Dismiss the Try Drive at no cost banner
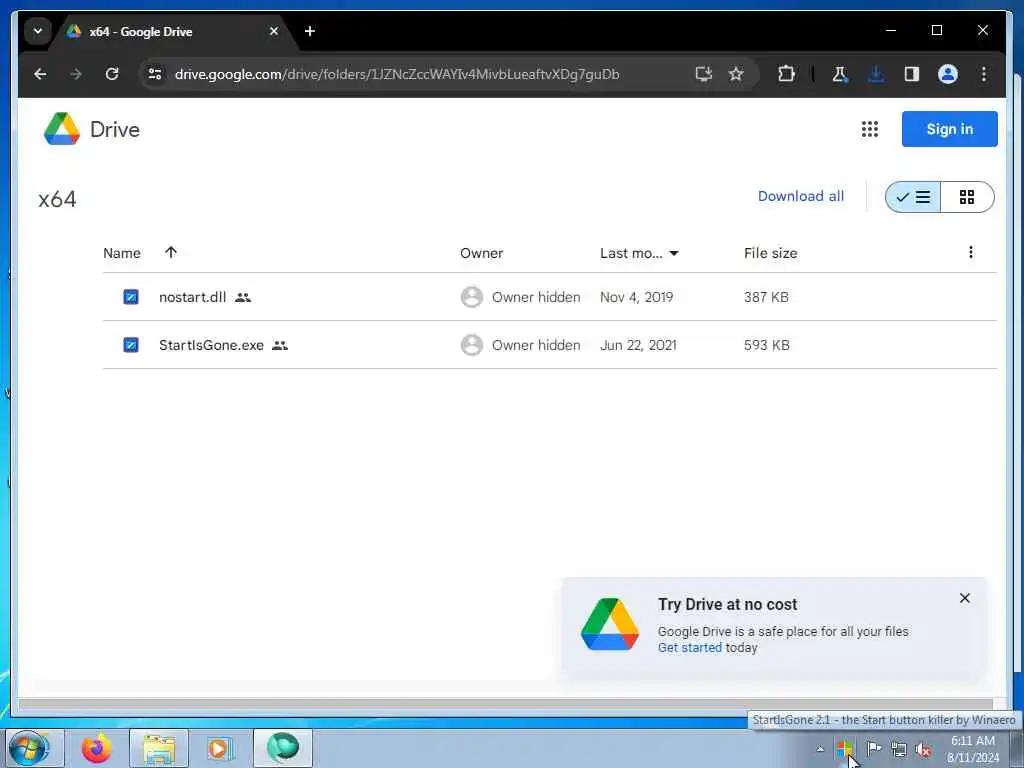Viewport: 1024px width, 768px height. click(965, 598)
